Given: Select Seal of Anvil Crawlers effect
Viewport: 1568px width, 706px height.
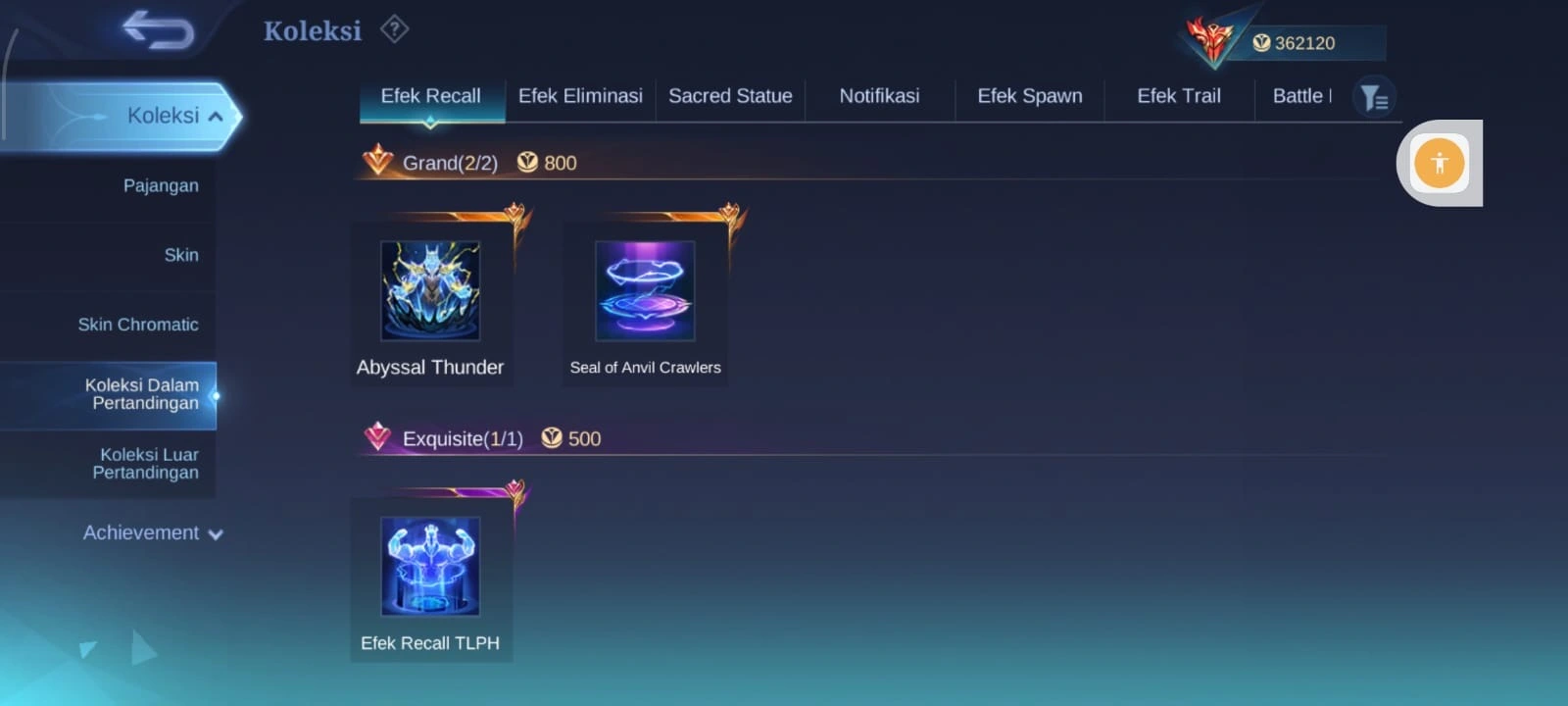Looking at the screenshot, I should pyautogui.click(x=645, y=304).
